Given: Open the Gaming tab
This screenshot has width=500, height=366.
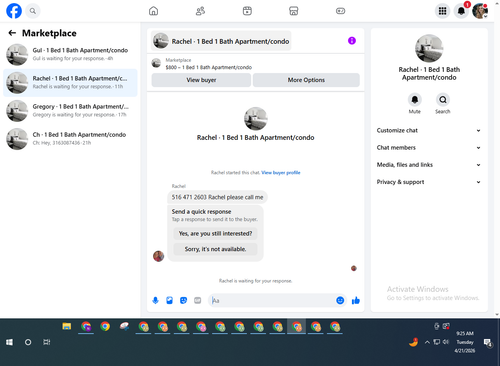Looking at the screenshot, I should 340,11.
